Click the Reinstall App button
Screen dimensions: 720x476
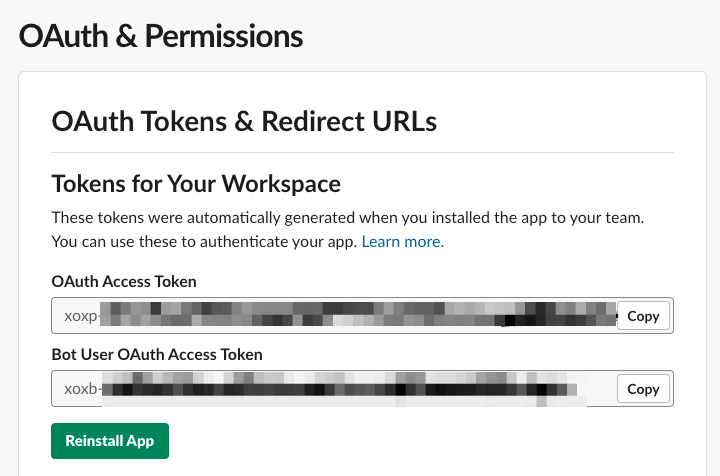(110, 441)
